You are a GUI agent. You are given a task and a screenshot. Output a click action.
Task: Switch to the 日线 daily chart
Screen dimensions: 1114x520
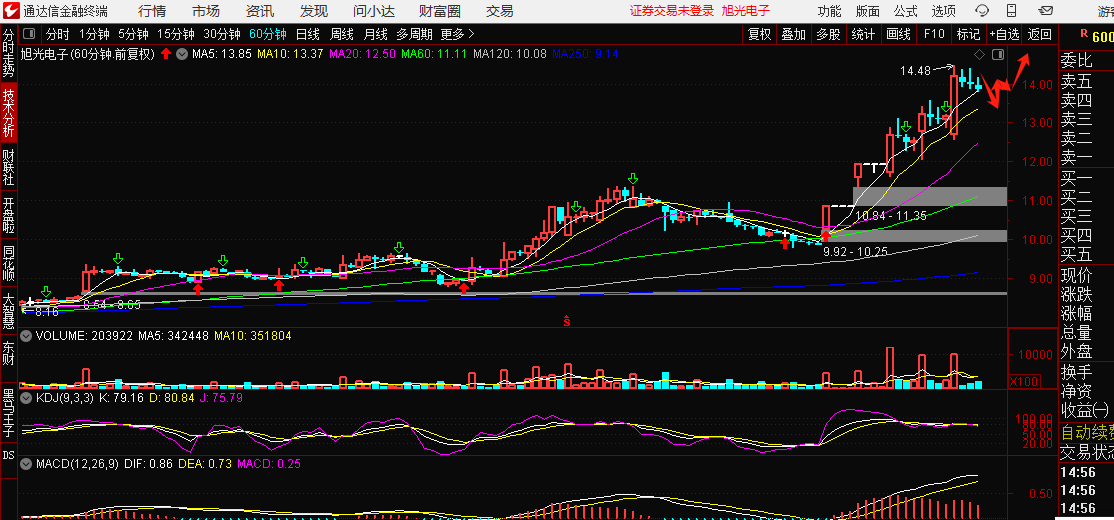(x=308, y=34)
